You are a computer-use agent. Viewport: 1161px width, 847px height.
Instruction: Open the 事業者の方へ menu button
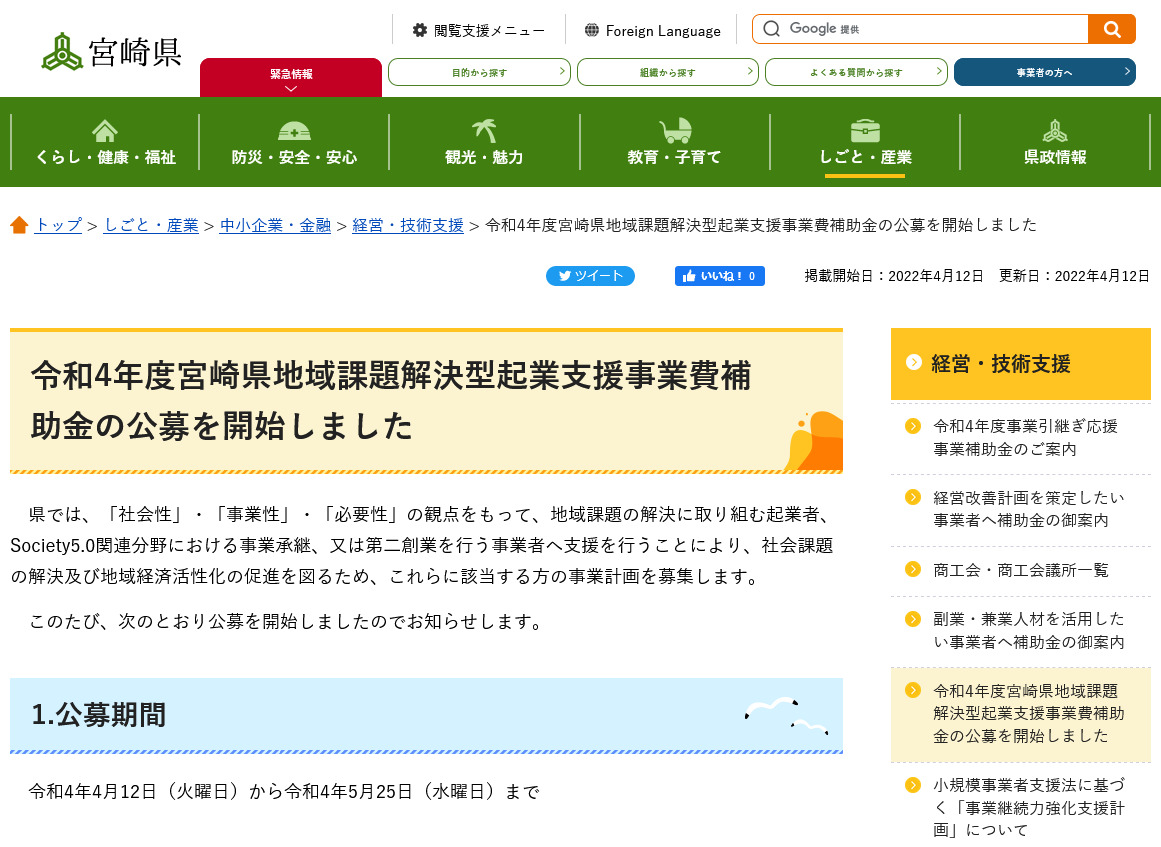[1044, 71]
